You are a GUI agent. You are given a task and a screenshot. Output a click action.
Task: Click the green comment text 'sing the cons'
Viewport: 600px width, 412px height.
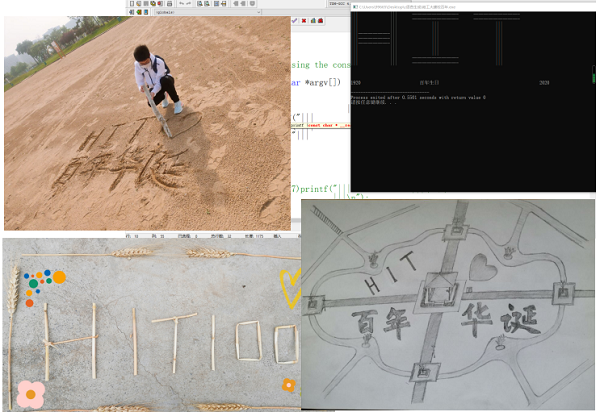point(321,65)
